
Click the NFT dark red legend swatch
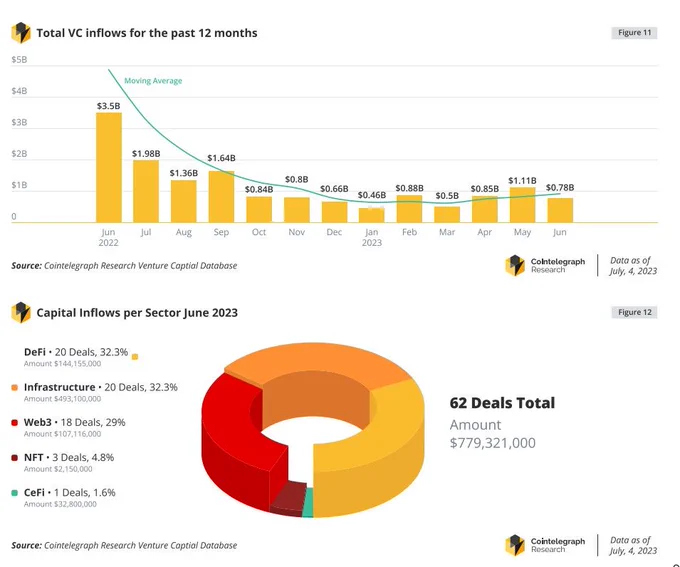[15, 458]
